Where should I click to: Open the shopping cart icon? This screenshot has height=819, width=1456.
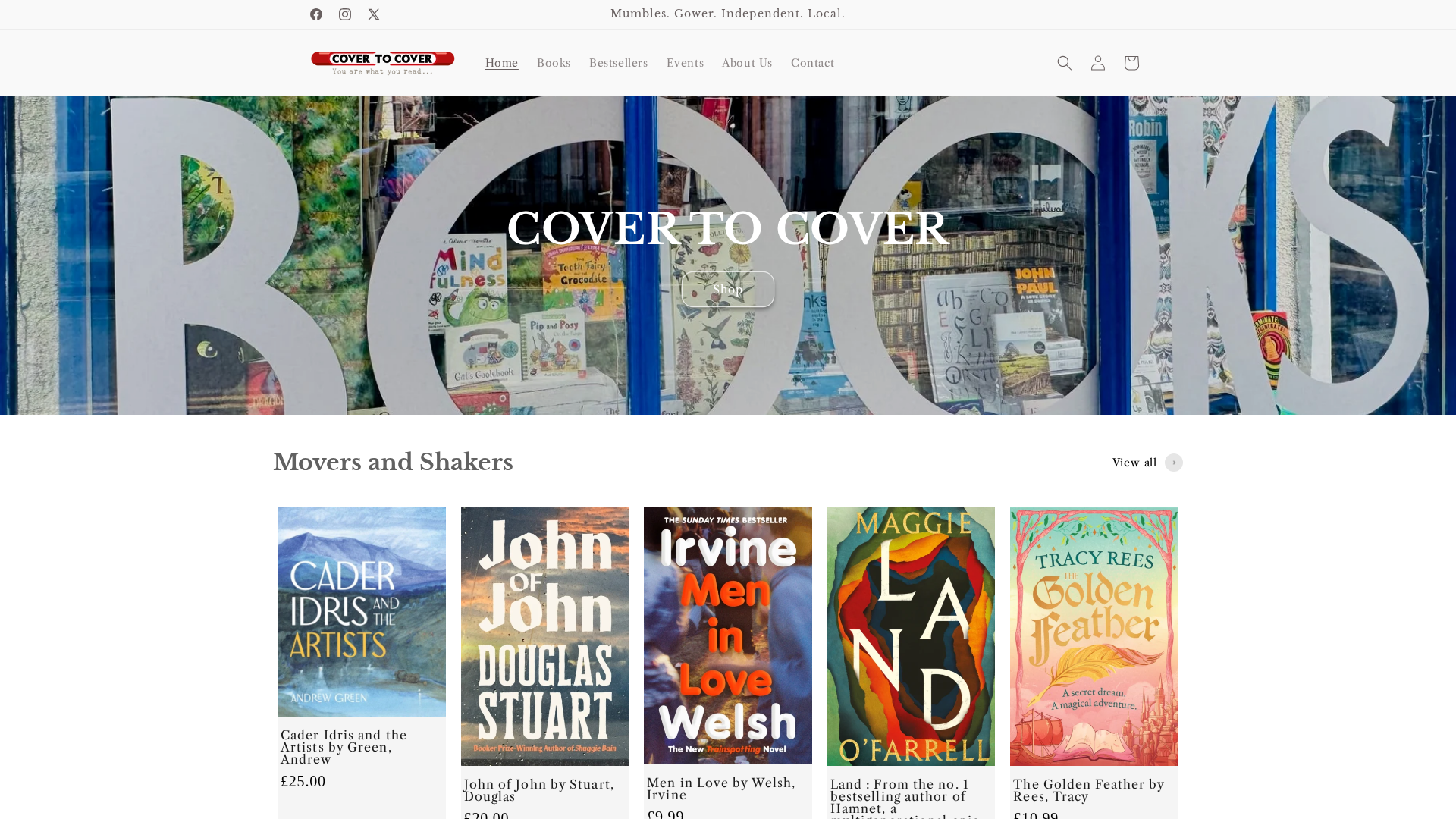(1131, 63)
